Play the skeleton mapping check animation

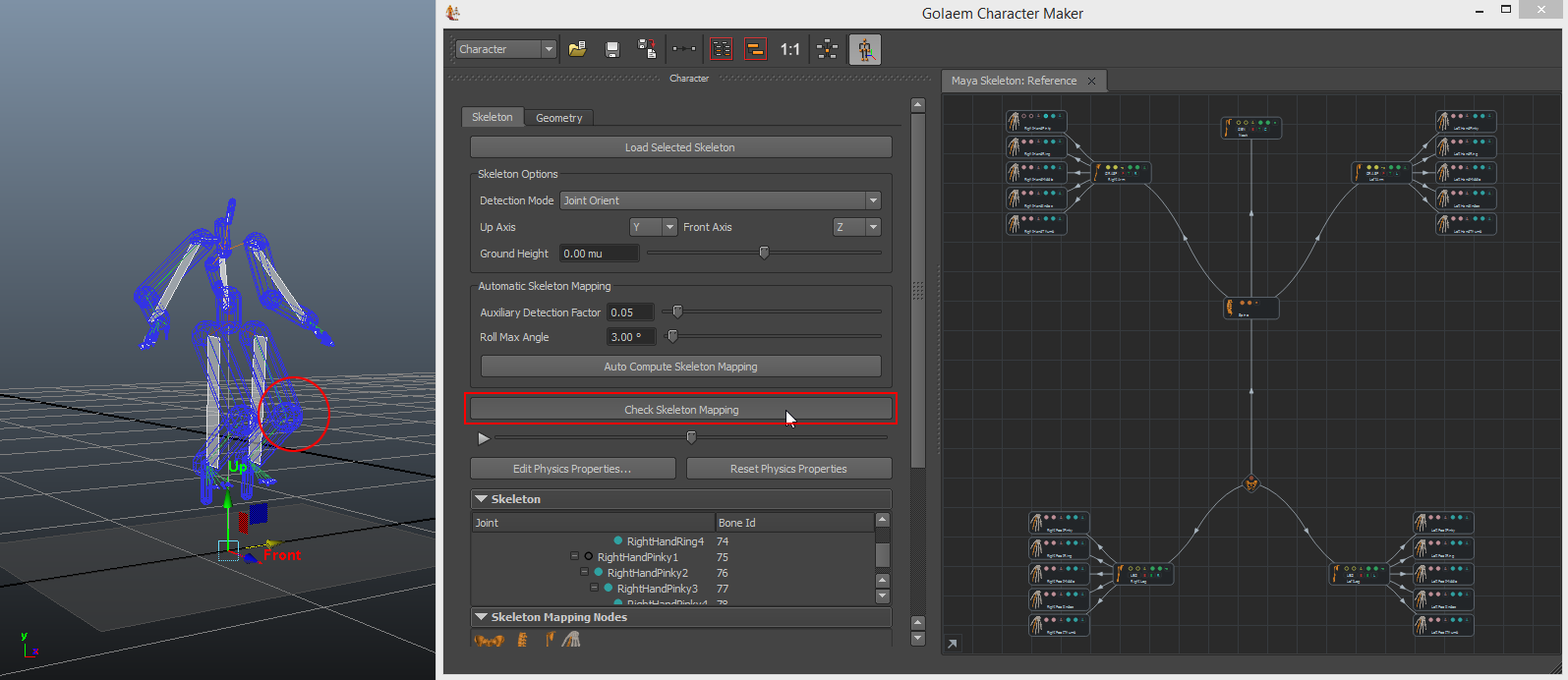(x=483, y=438)
